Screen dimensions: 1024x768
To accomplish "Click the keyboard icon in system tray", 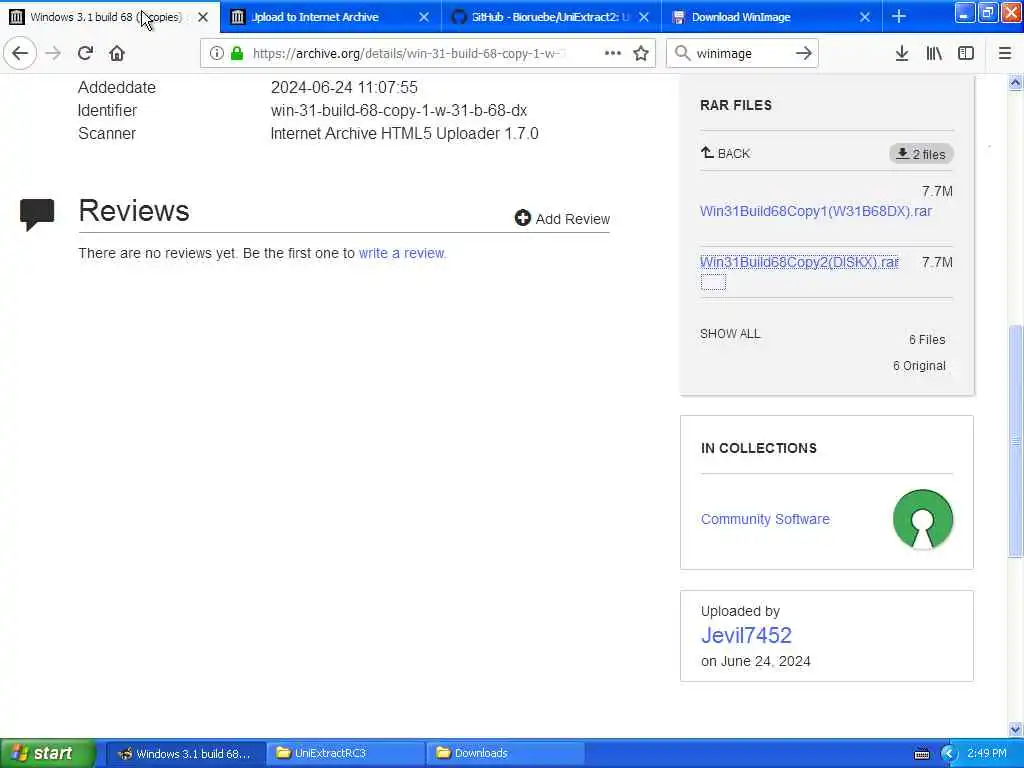I will [921, 754].
